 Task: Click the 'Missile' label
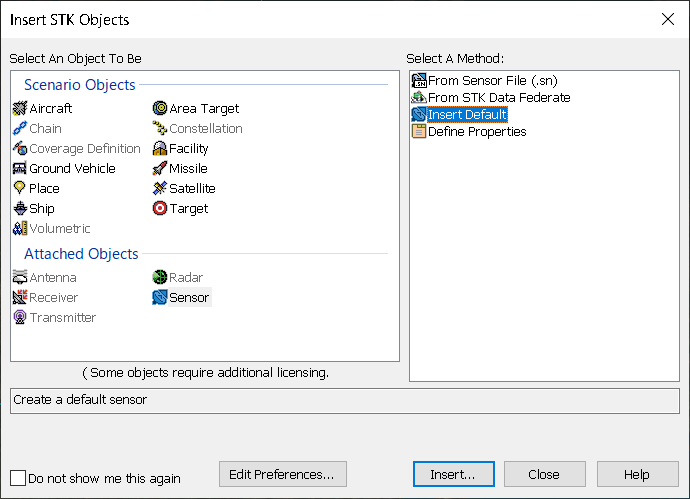pyautogui.click(x=188, y=169)
